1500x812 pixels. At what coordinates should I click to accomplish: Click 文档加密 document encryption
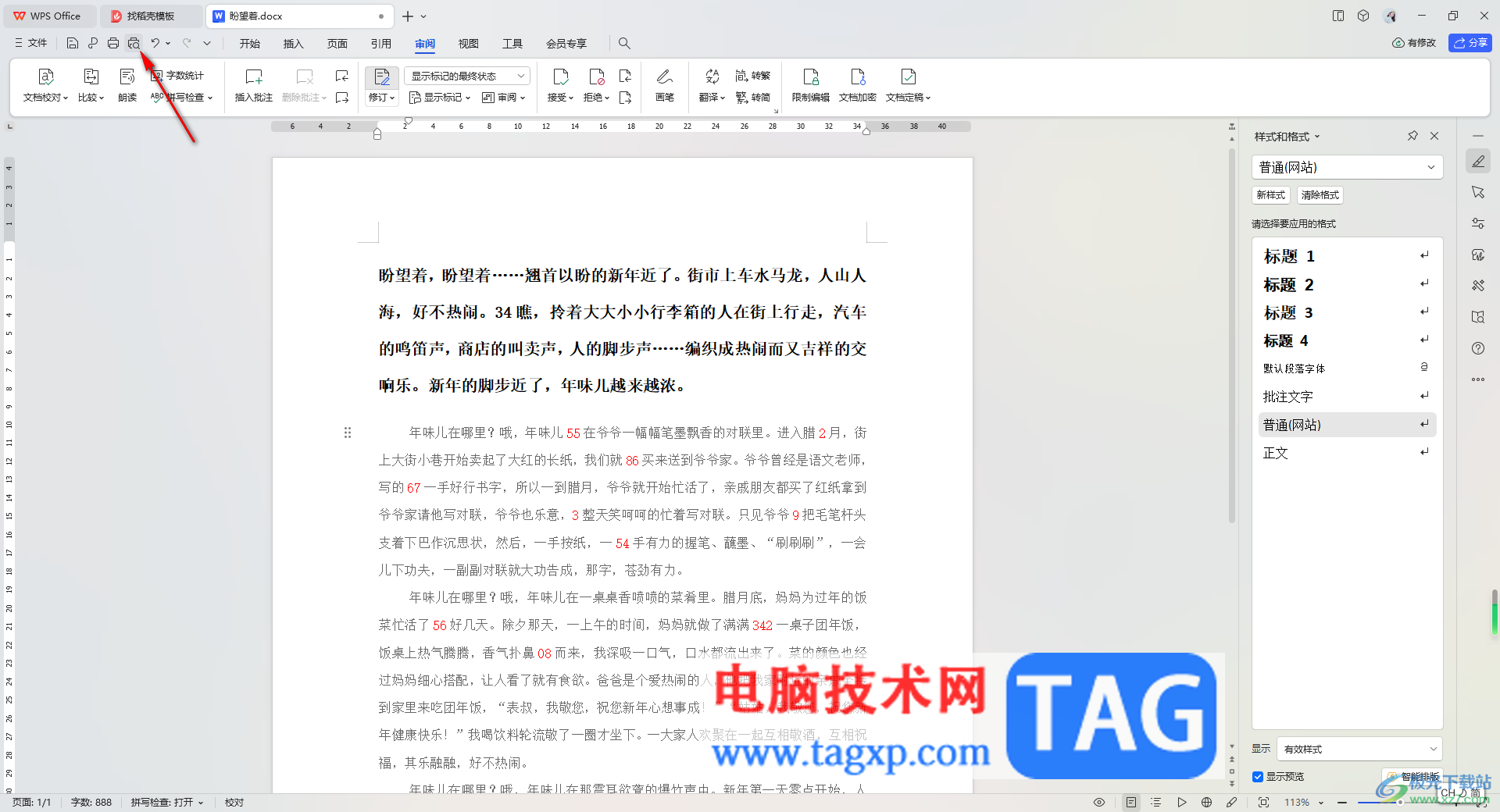tap(858, 86)
